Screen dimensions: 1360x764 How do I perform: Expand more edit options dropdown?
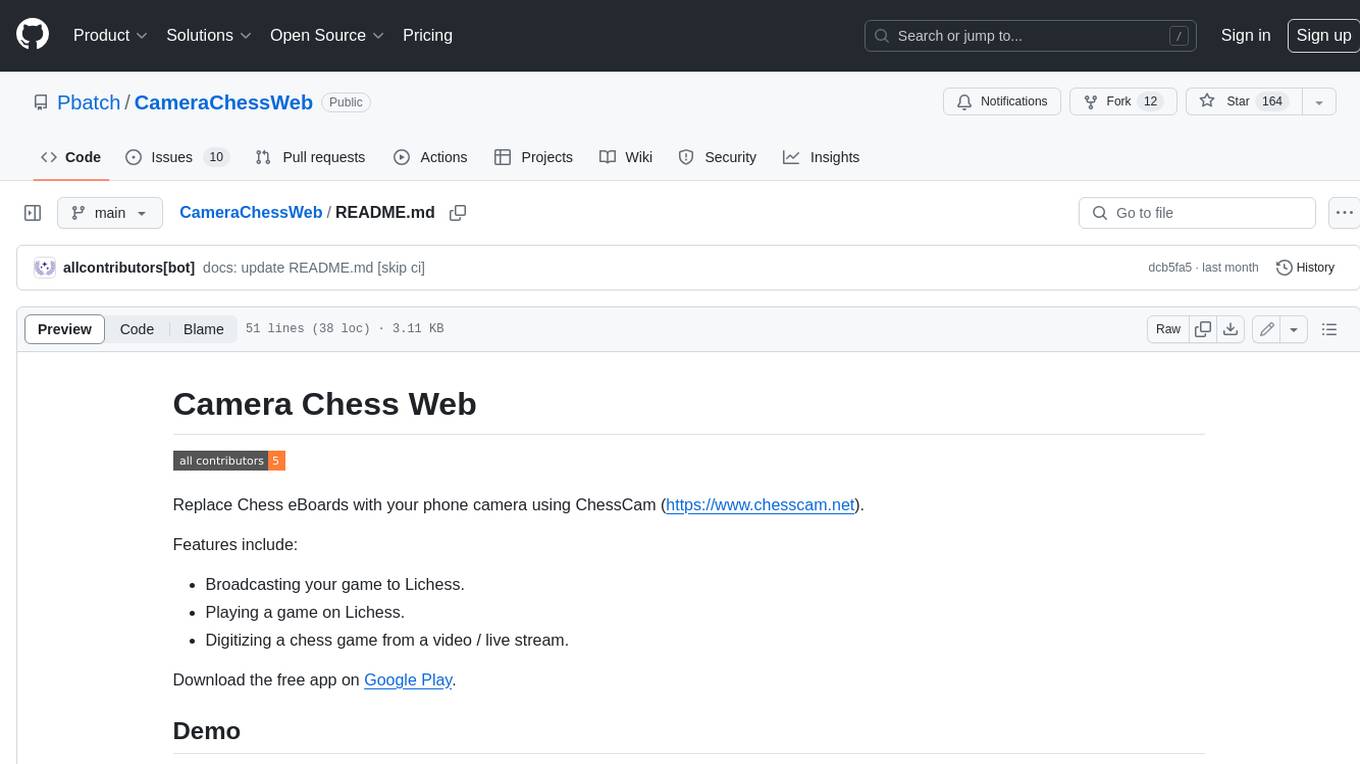pyautogui.click(x=1294, y=329)
